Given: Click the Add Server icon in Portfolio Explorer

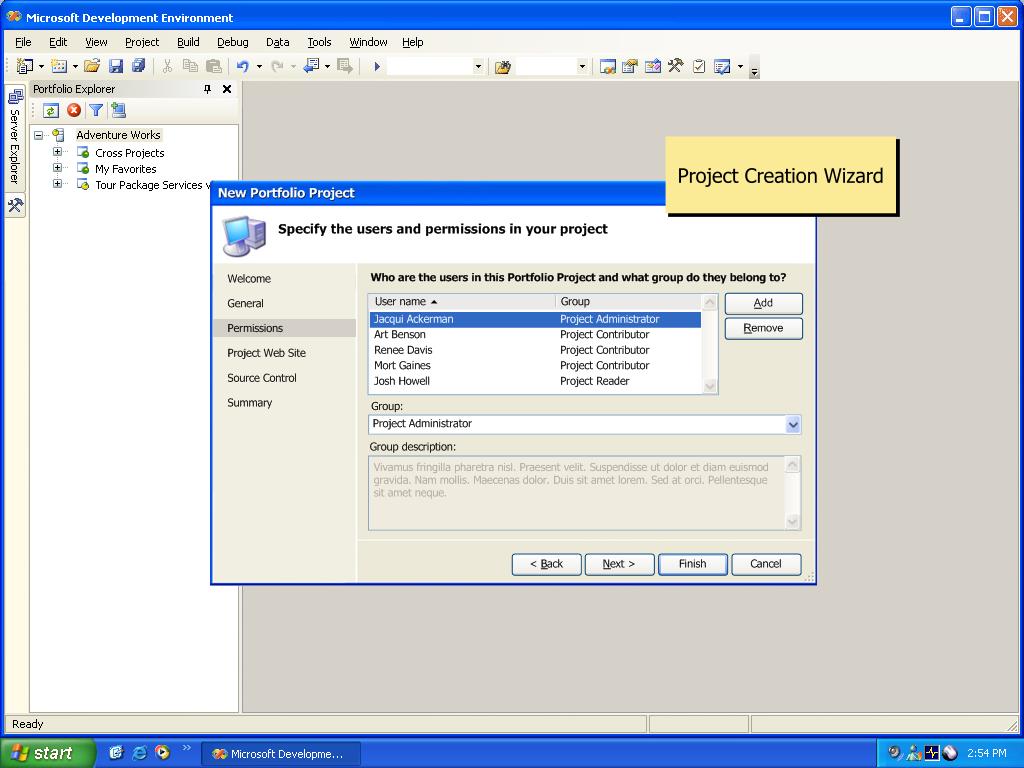Looking at the screenshot, I should click(118, 110).
